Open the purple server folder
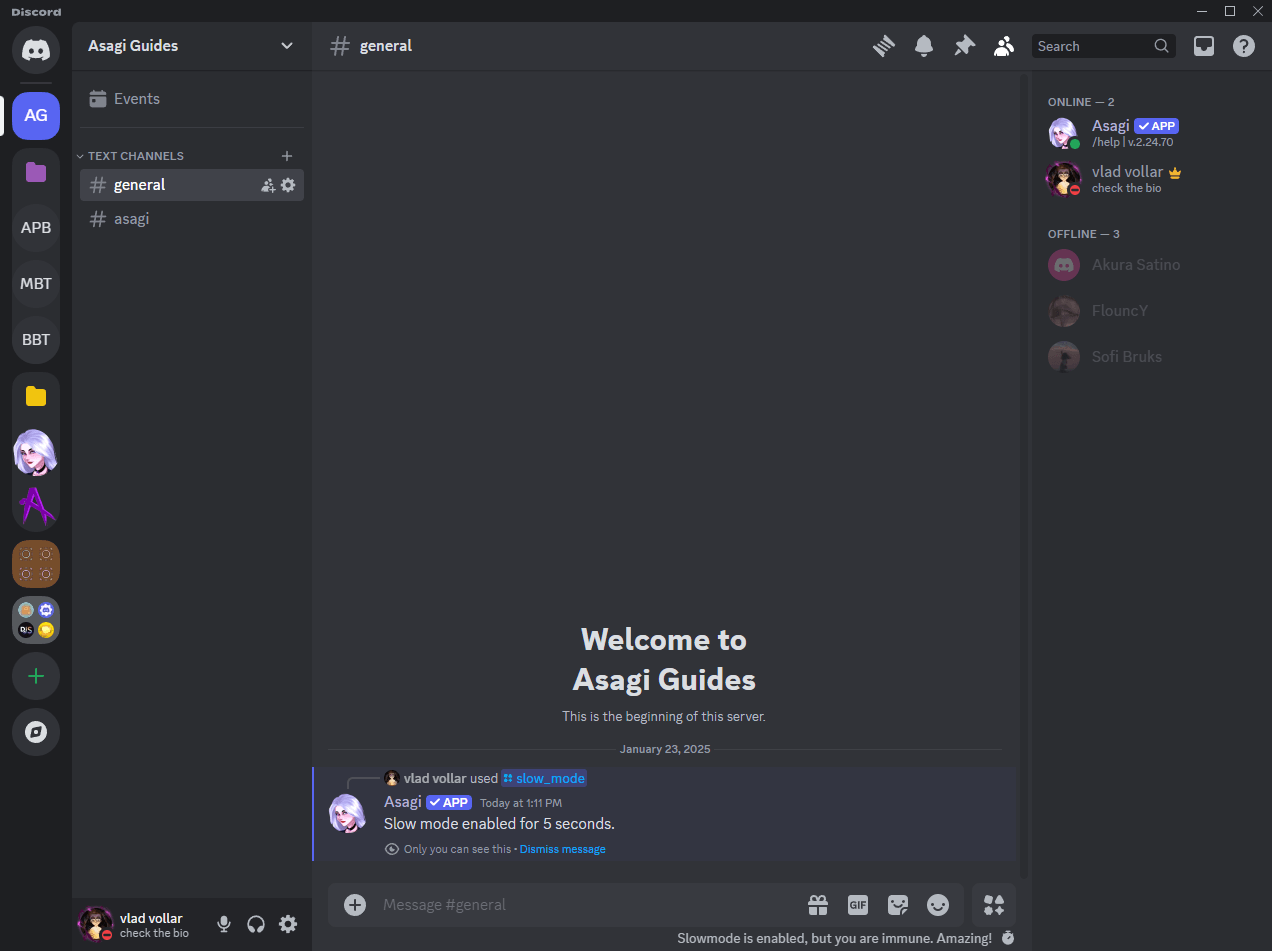 tap(36, 172)
